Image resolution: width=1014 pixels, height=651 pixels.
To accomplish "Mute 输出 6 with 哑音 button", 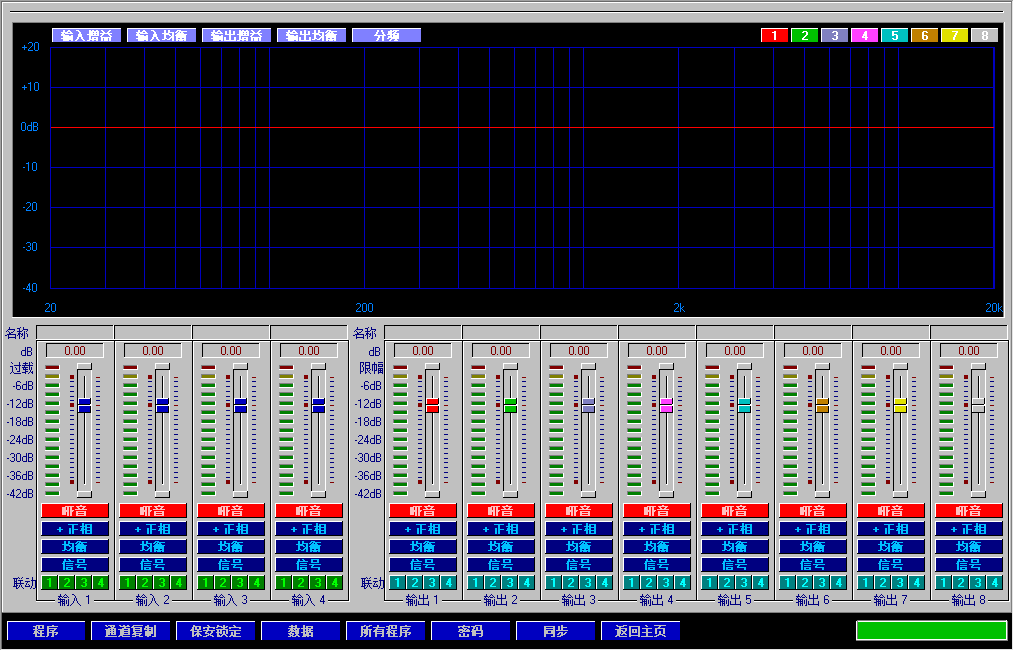I will (813, 511).
